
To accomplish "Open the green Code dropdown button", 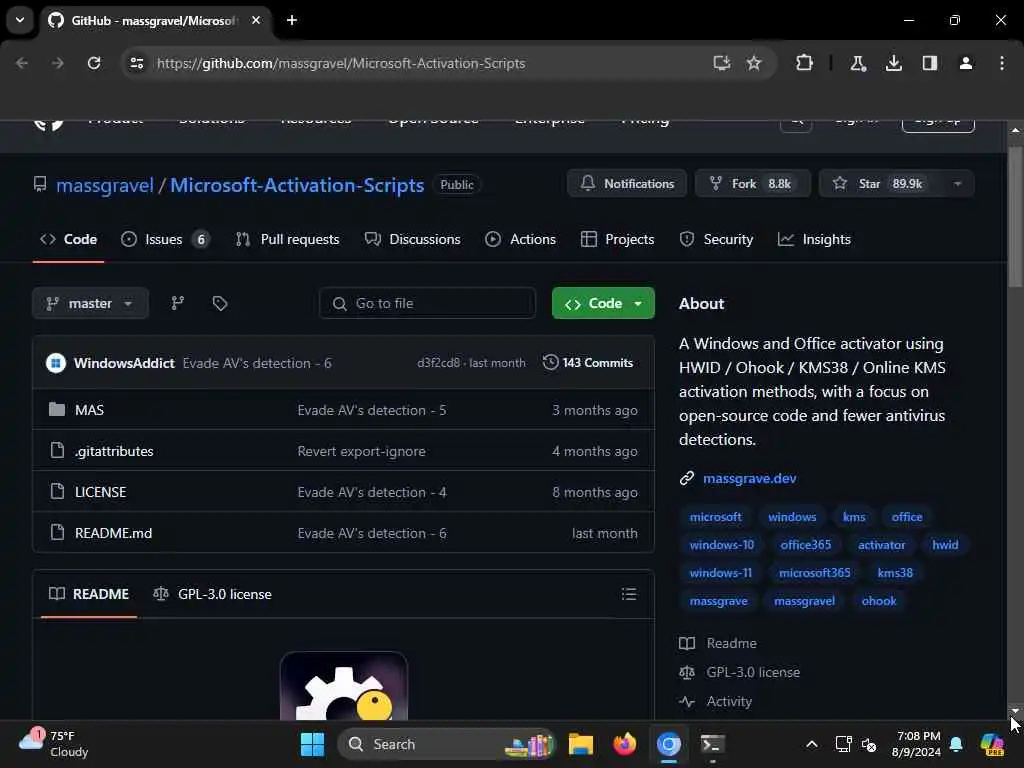I will tap(603, 303).
